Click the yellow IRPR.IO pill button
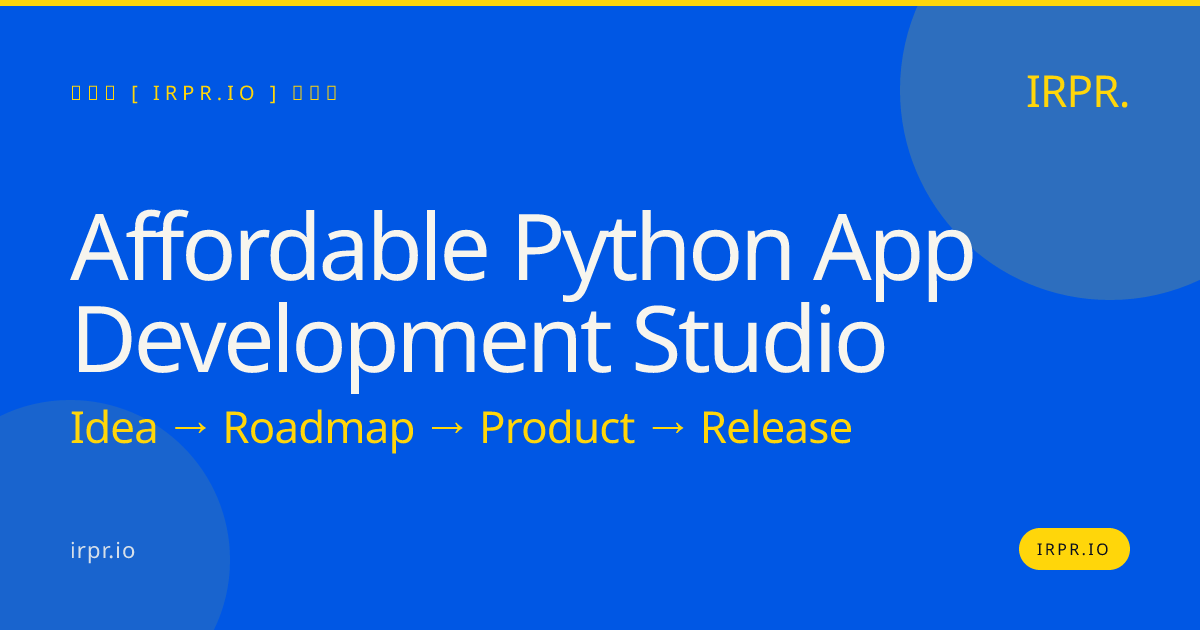 click(x=1074, y=549)
